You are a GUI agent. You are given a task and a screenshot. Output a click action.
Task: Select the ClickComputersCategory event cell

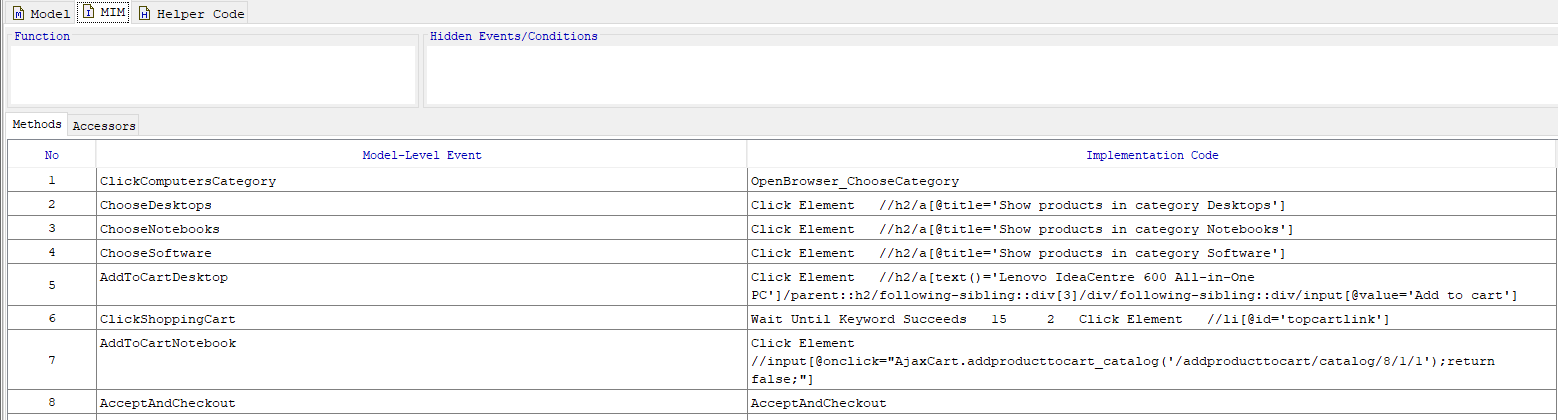421,181
